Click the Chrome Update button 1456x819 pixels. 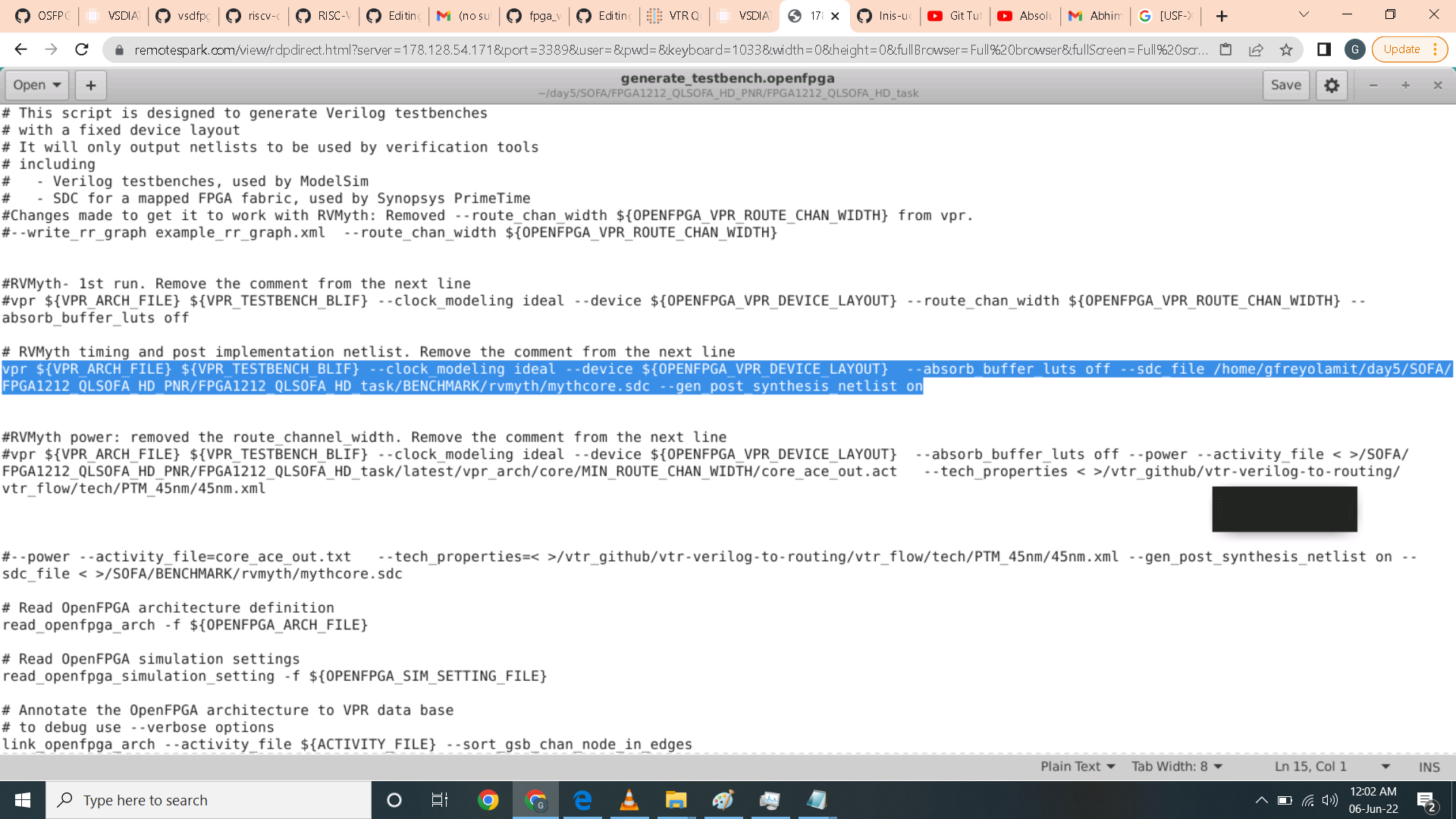tap(1401, 49)
